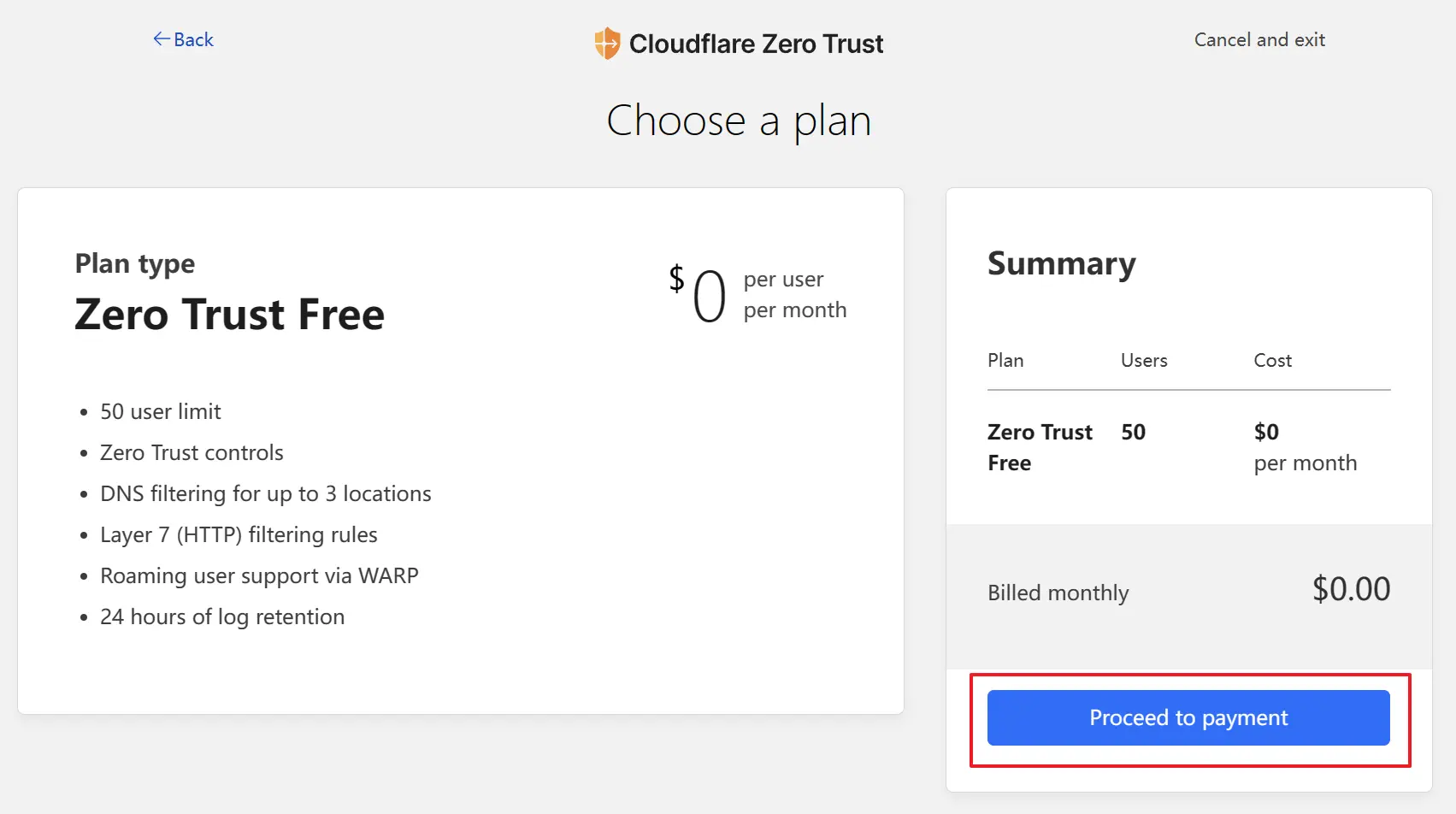Click 24 hours of log retention item
This screenshot has width=1456, height=814.
coord(222,616)
